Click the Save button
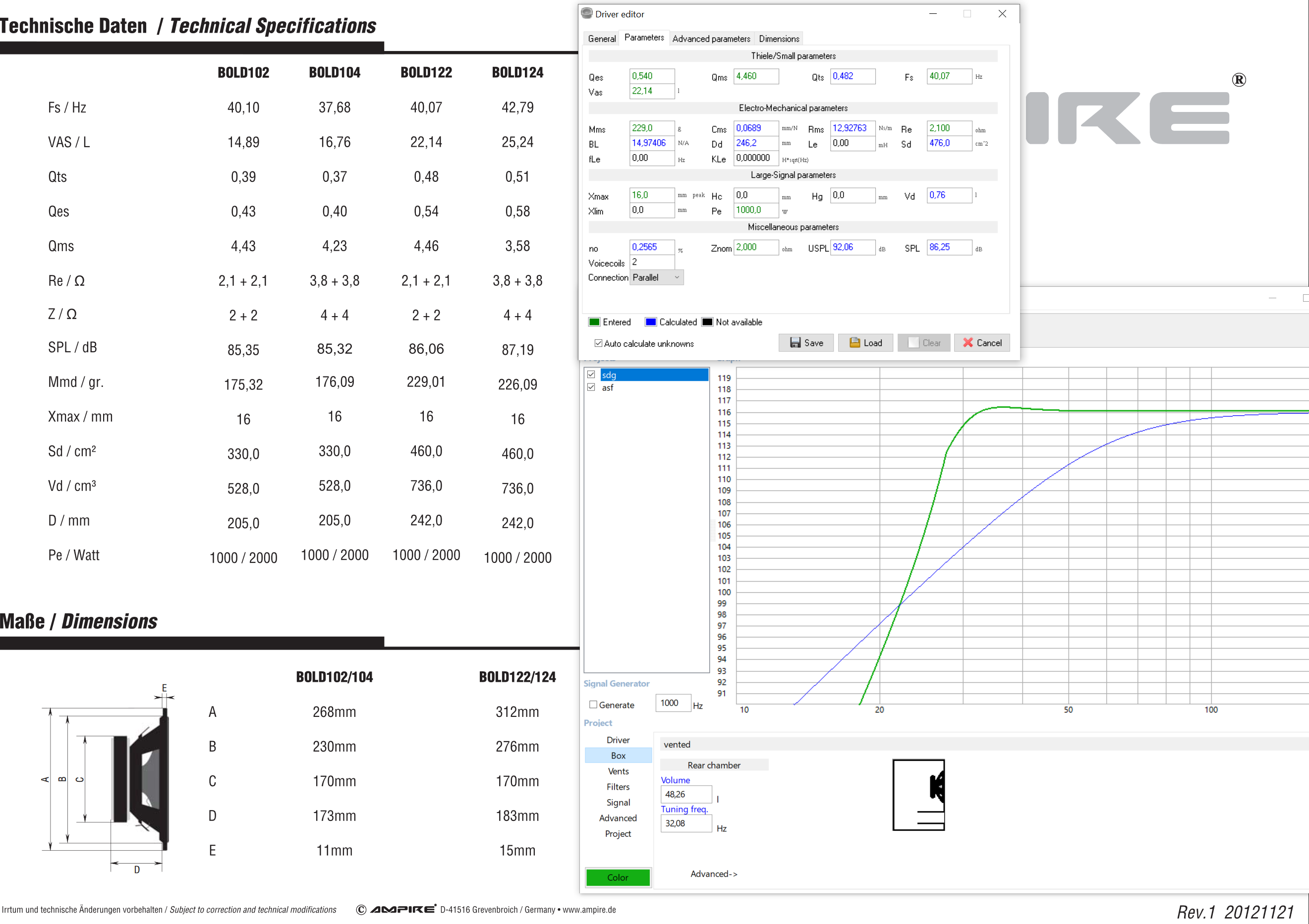Viewport: 1309px width, 924px height. (x=805, y=342)
